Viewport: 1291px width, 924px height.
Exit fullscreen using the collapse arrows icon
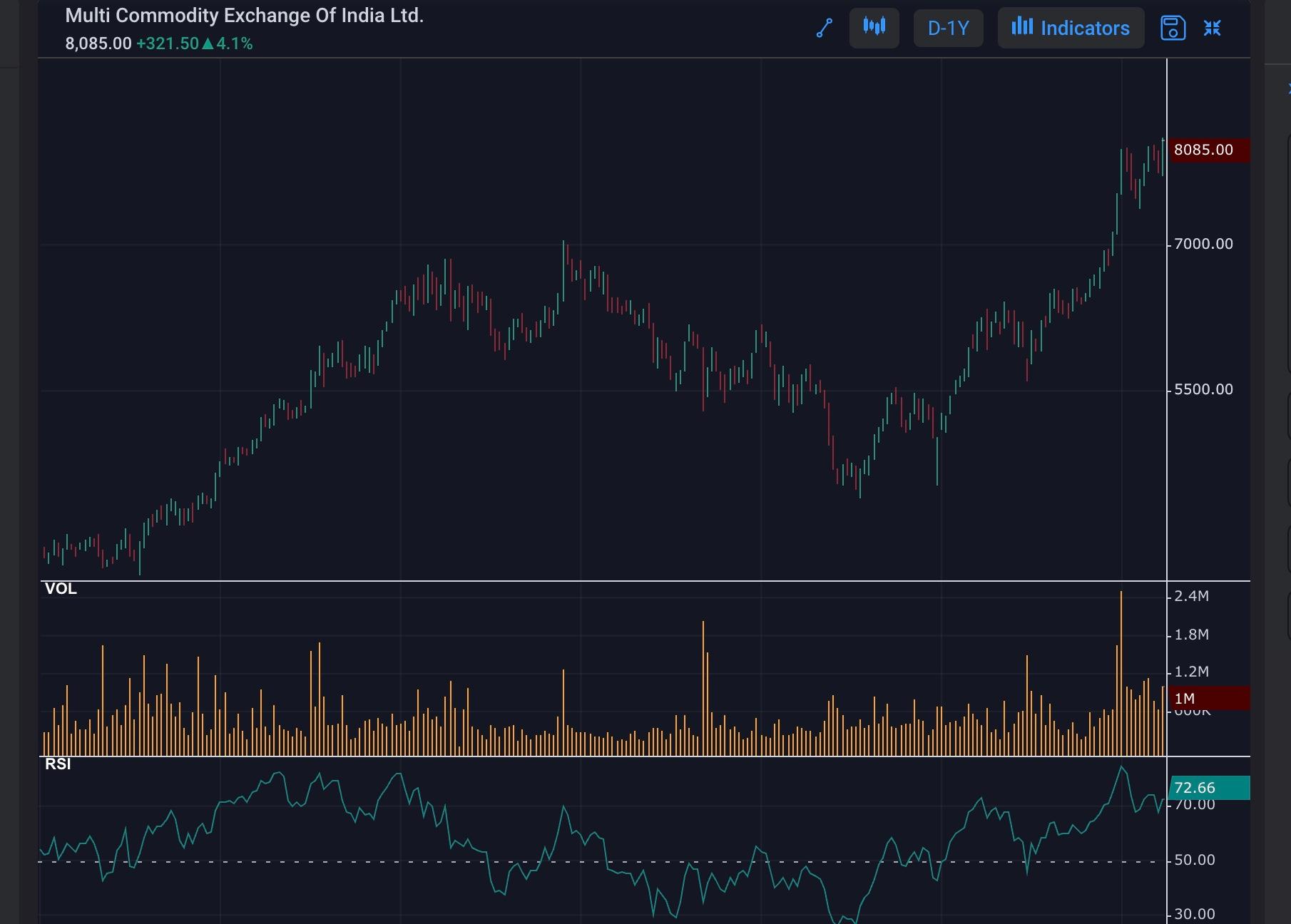(1213, 28)
